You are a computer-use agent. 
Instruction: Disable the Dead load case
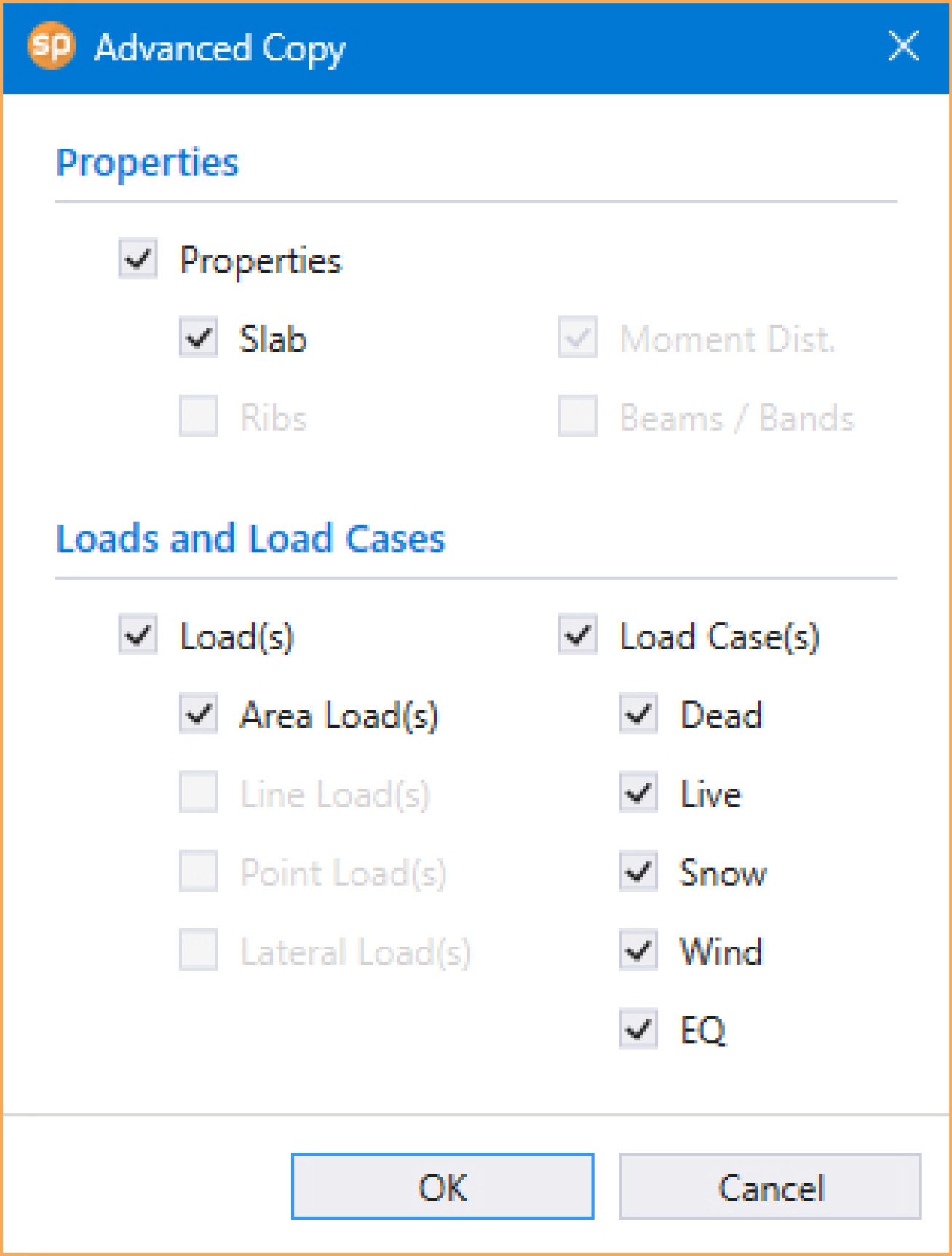point(638,714)
